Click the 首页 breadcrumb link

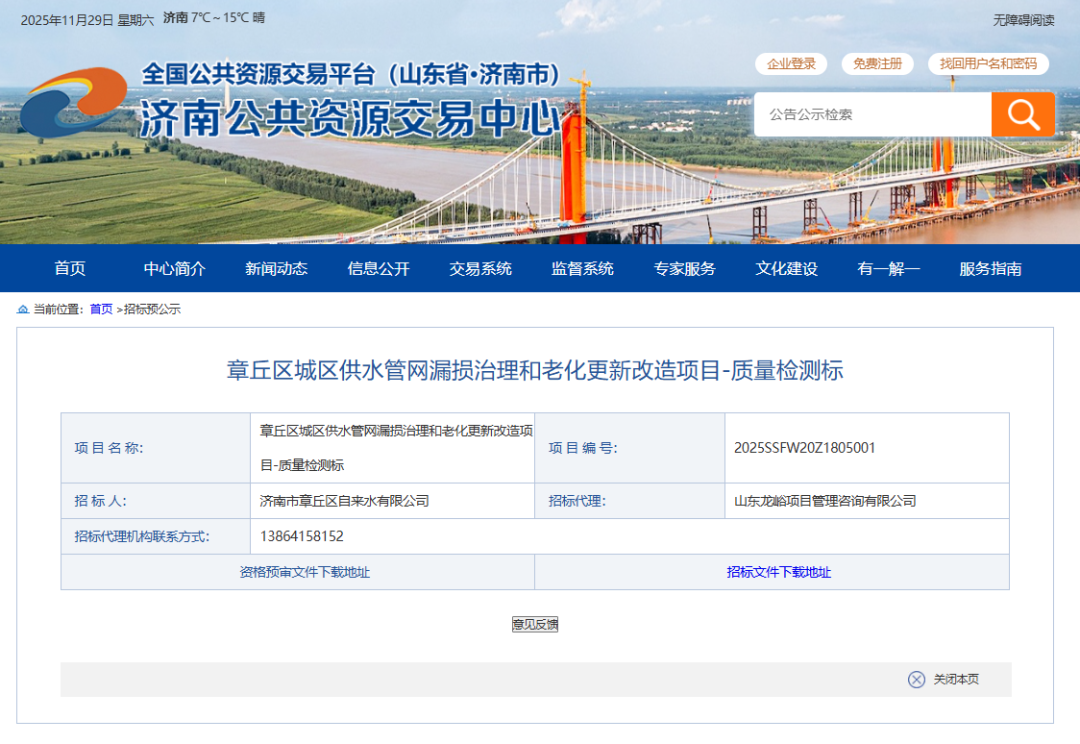click(x=101, y=310)
